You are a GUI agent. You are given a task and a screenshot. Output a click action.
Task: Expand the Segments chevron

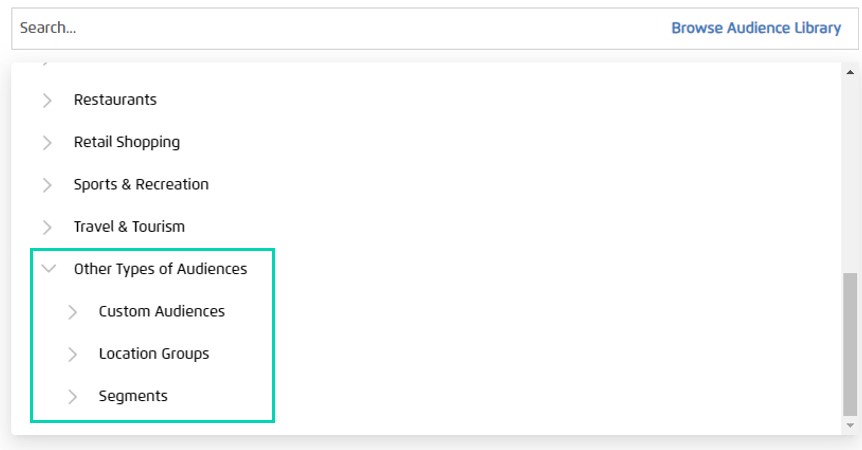tap(72, 396)
